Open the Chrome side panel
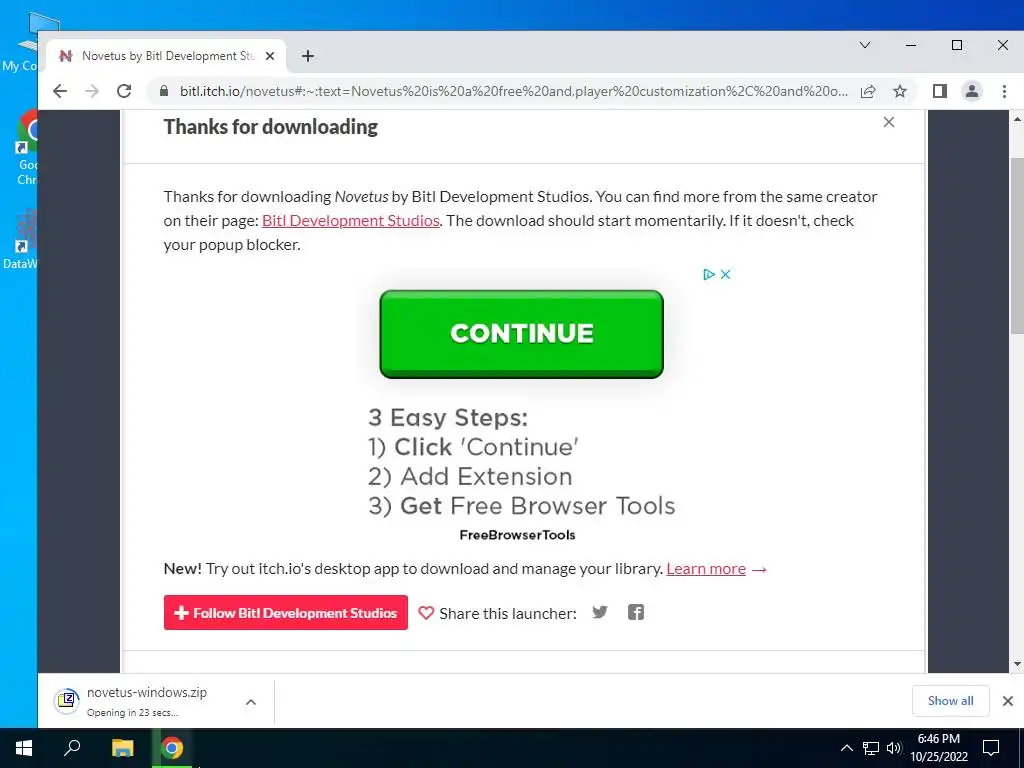 click(940, 91)
